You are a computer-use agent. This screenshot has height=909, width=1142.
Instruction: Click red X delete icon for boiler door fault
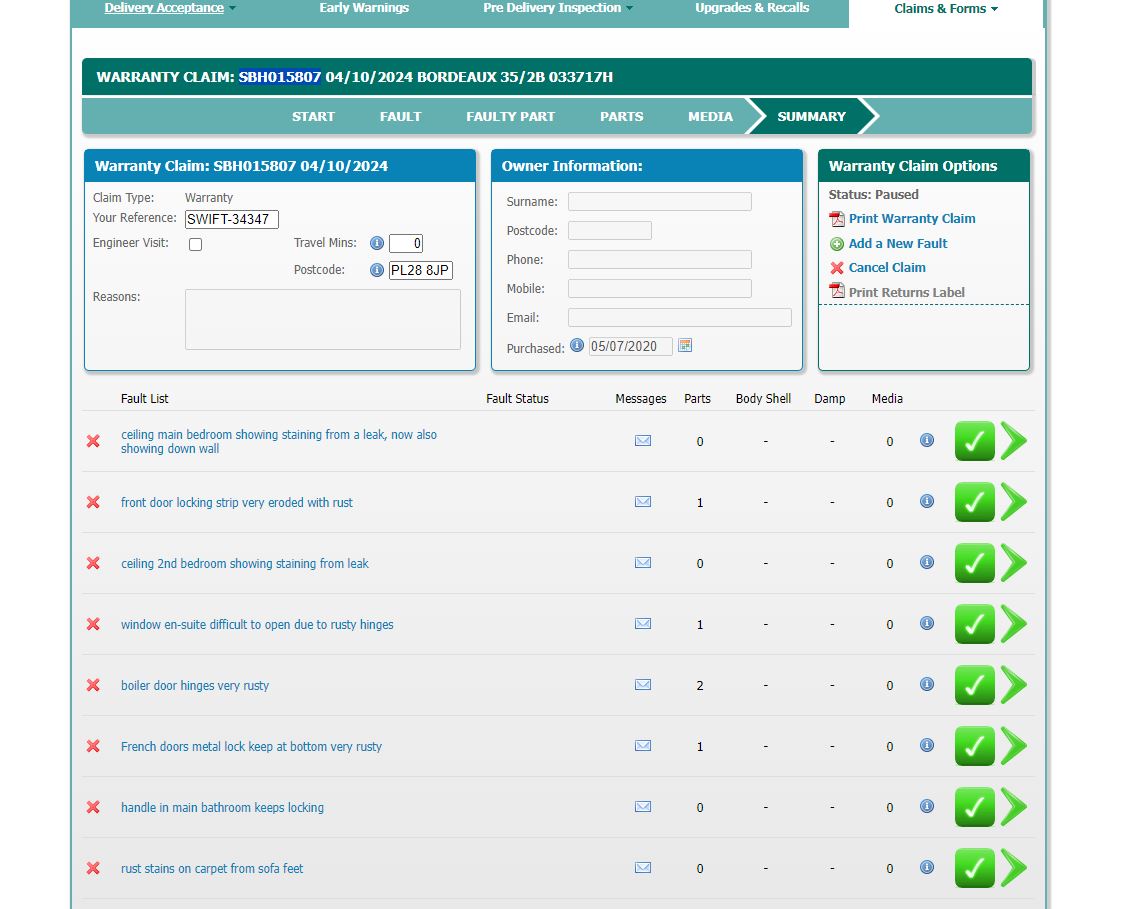pyautogui.click(x=93, y=685)
